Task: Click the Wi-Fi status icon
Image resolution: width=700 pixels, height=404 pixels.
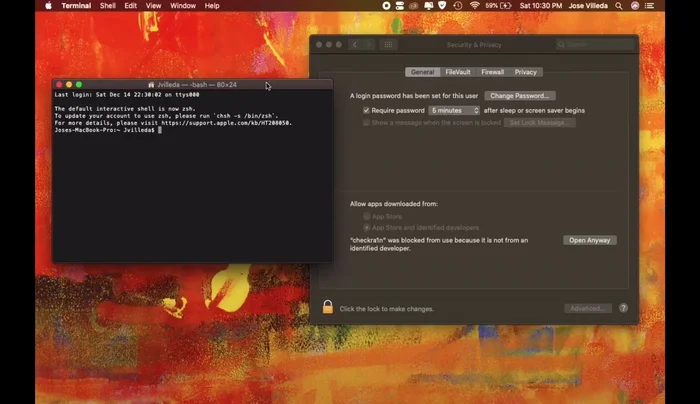Action: pos(474,6)
